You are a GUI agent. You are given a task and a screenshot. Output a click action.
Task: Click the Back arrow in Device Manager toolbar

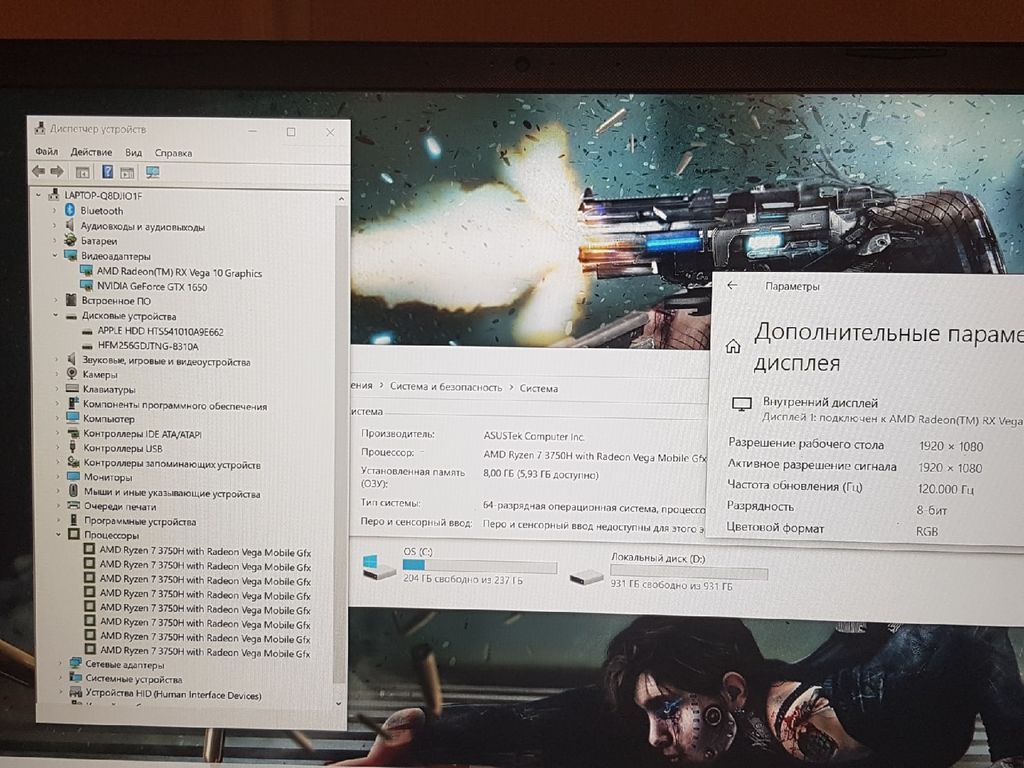(39, 172)
